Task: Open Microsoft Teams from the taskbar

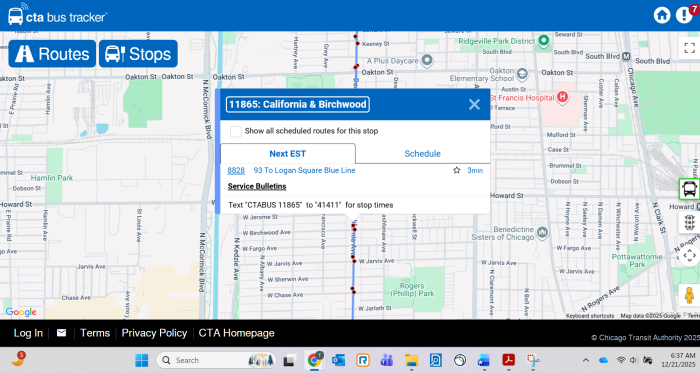Action: click(387, 360)
